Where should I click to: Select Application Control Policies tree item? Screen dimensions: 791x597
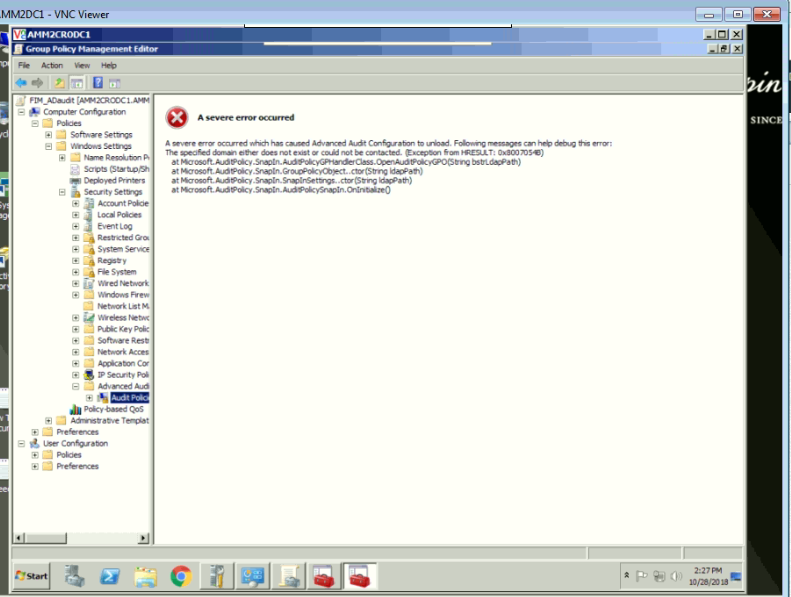click(123, 363)
